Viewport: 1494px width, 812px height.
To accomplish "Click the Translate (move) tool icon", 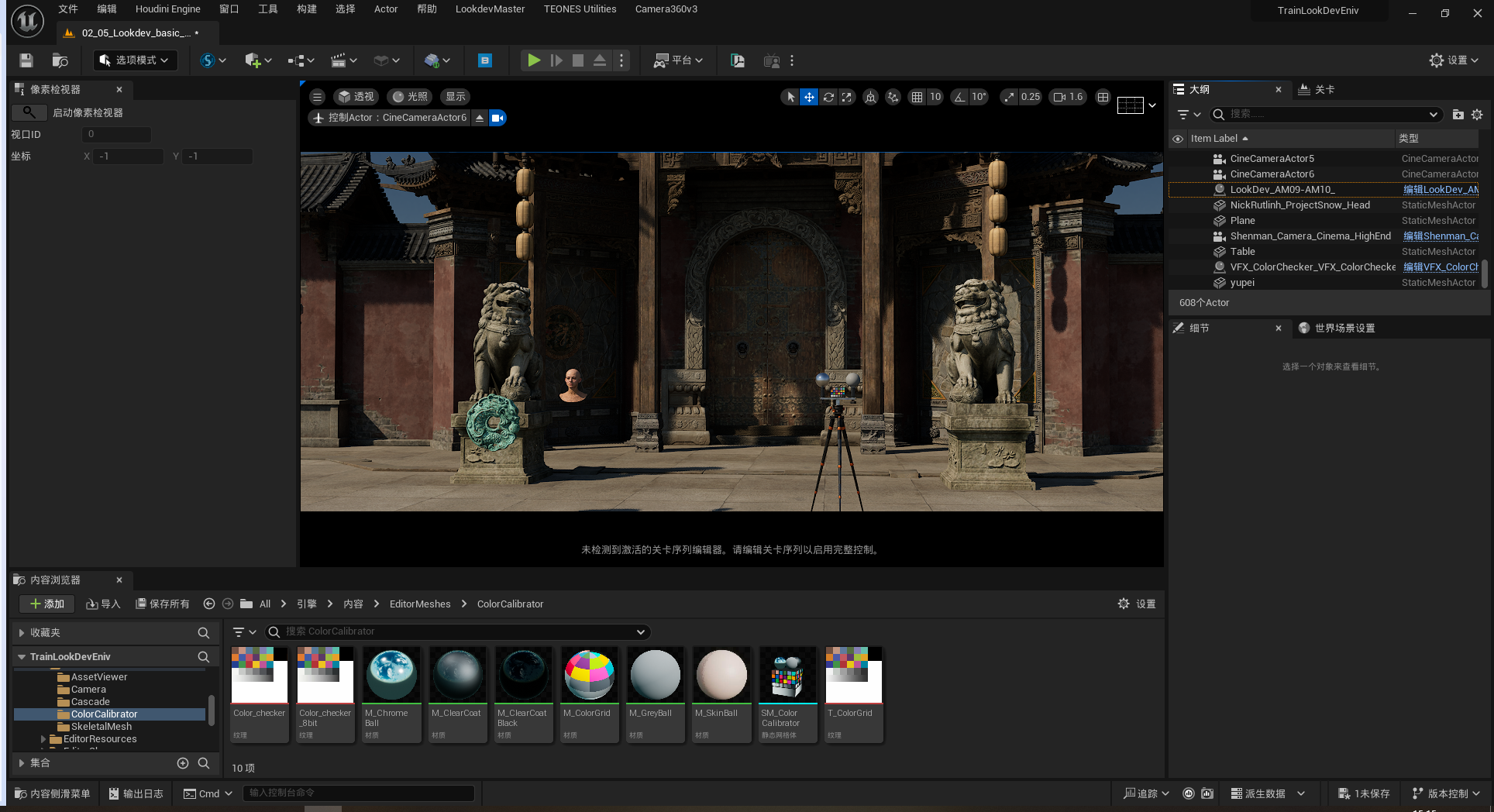I will coord(809,97).
